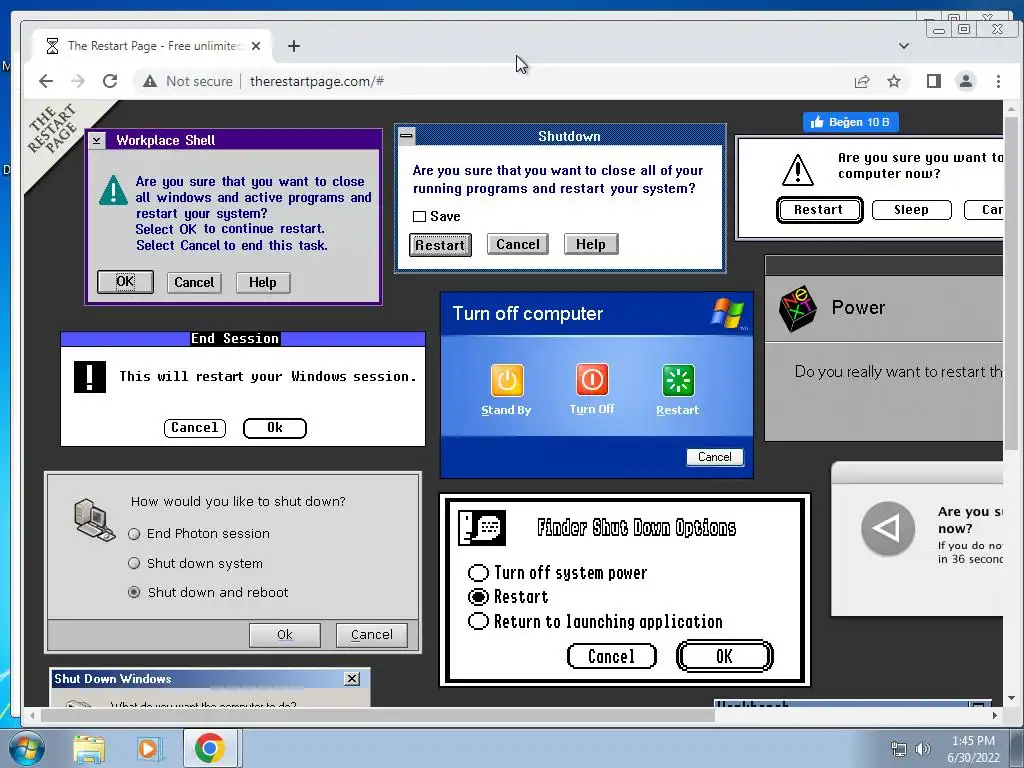Click Cancel in Finder Shut Down Options
The width and height of the screenshot is (1024, 768).
611,656
